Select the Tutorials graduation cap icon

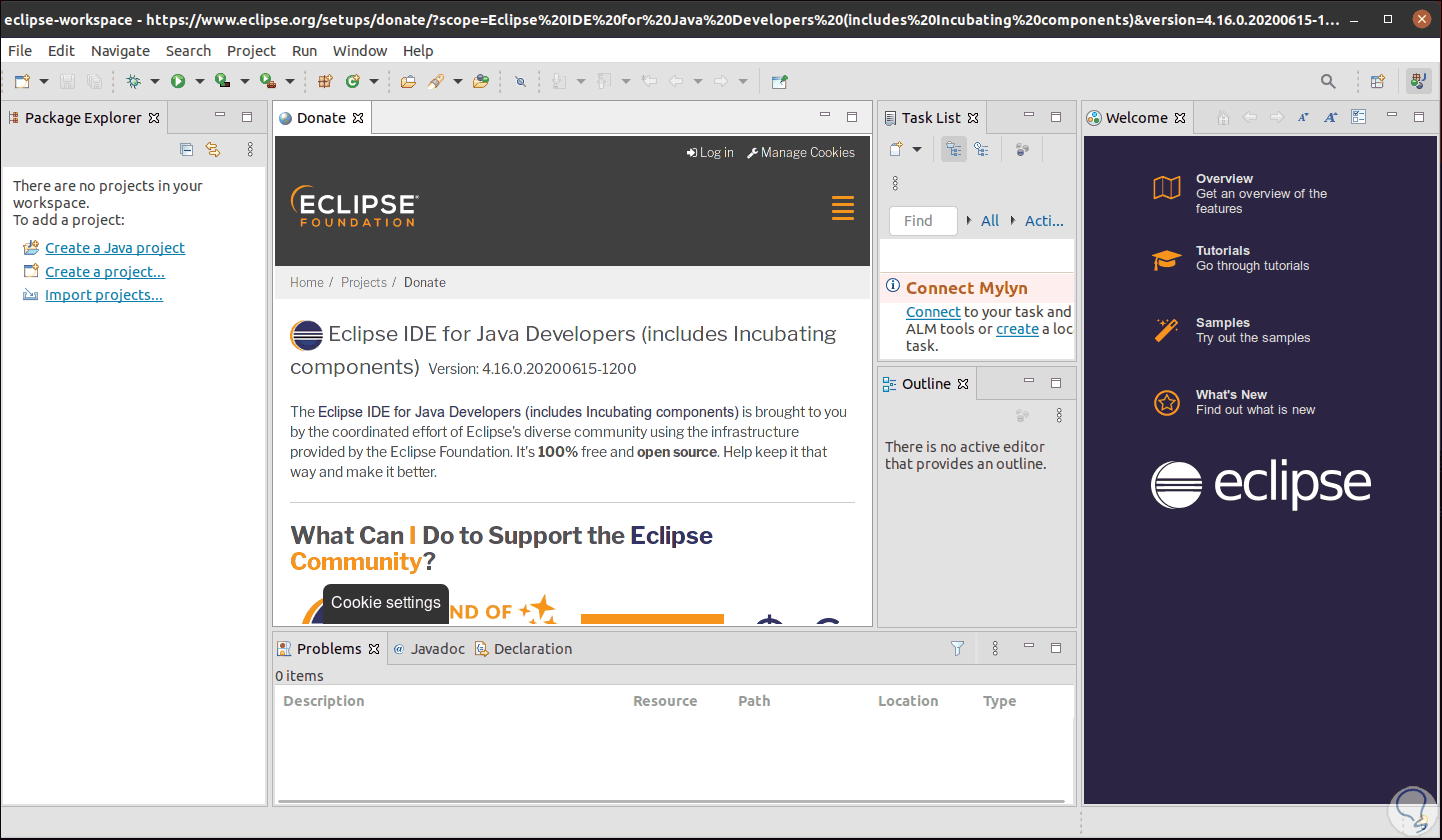1167,258
